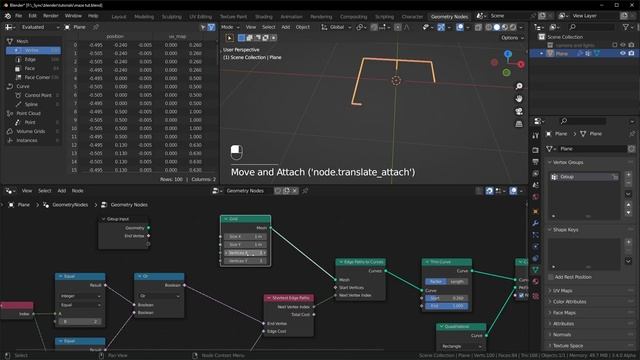Open the Object properties orange square tab
This screenshot has height=360, width=640.
coord(536,211)
